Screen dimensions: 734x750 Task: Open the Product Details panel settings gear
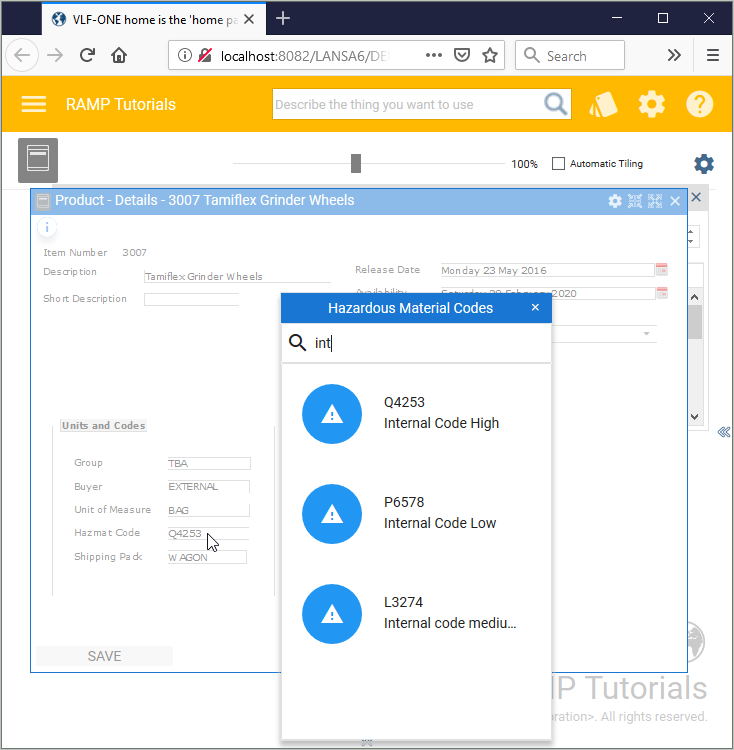(615, 201)
